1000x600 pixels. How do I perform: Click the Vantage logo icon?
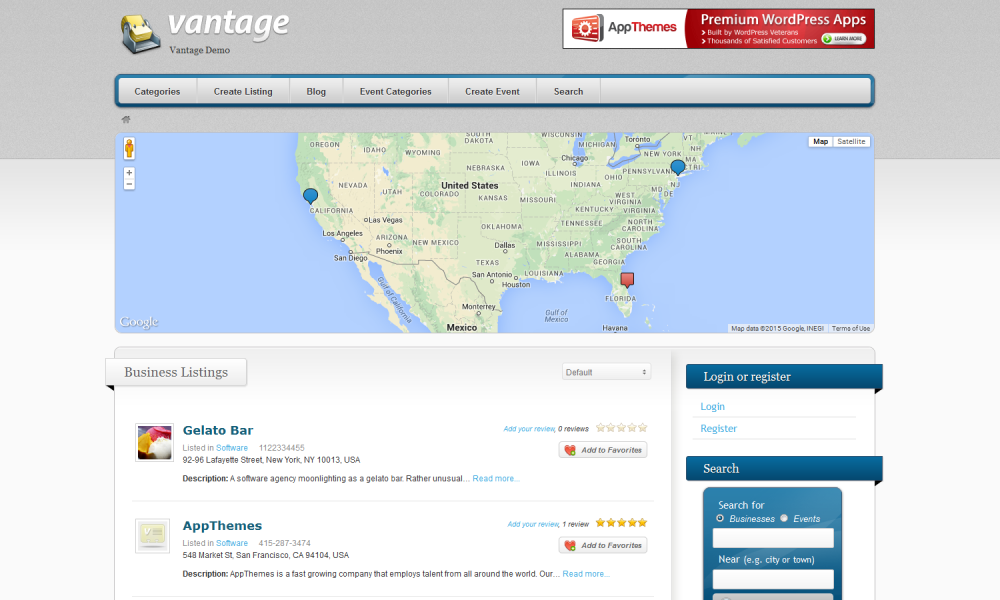point(140,34)
